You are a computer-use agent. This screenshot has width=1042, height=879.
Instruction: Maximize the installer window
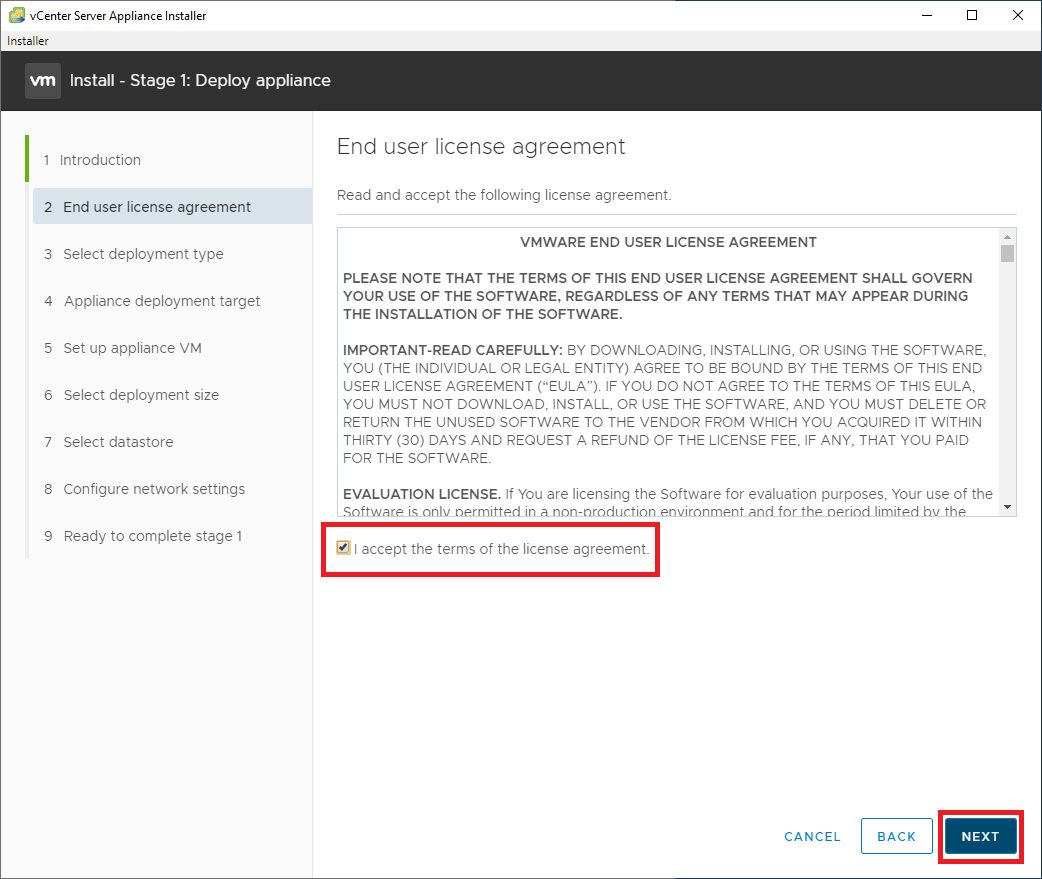(x=972, y=15)
